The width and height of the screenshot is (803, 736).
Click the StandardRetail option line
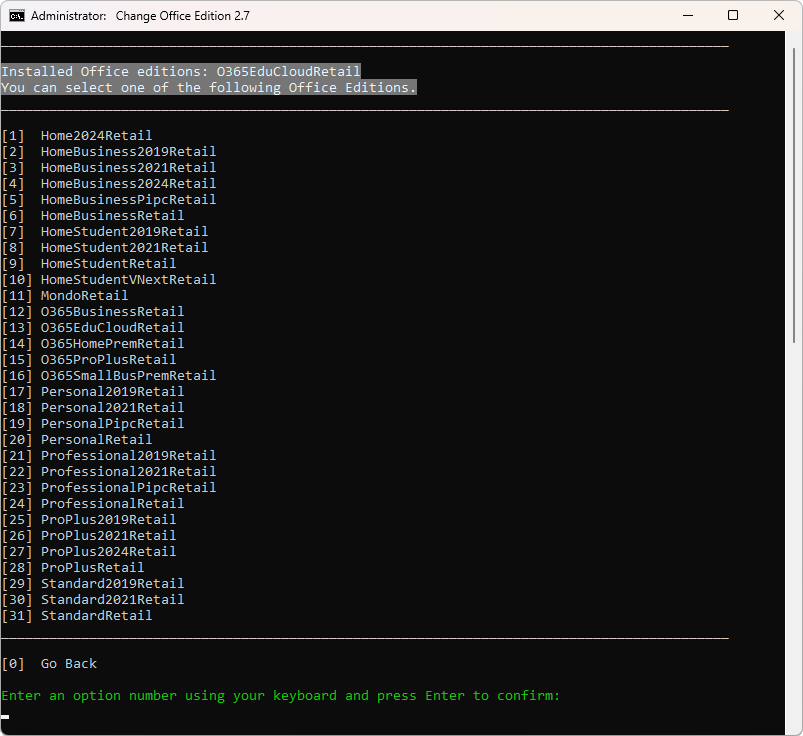coord(96,616)
